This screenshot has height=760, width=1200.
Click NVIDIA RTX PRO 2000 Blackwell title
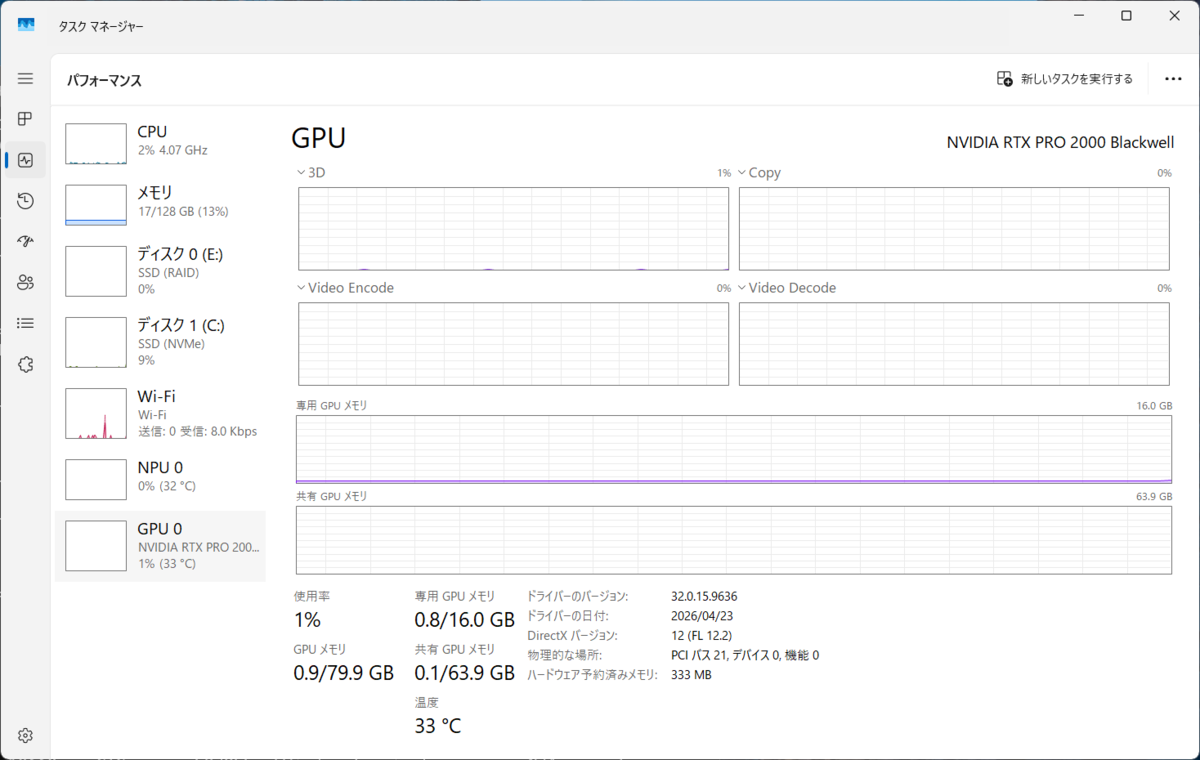point(1060,142)
